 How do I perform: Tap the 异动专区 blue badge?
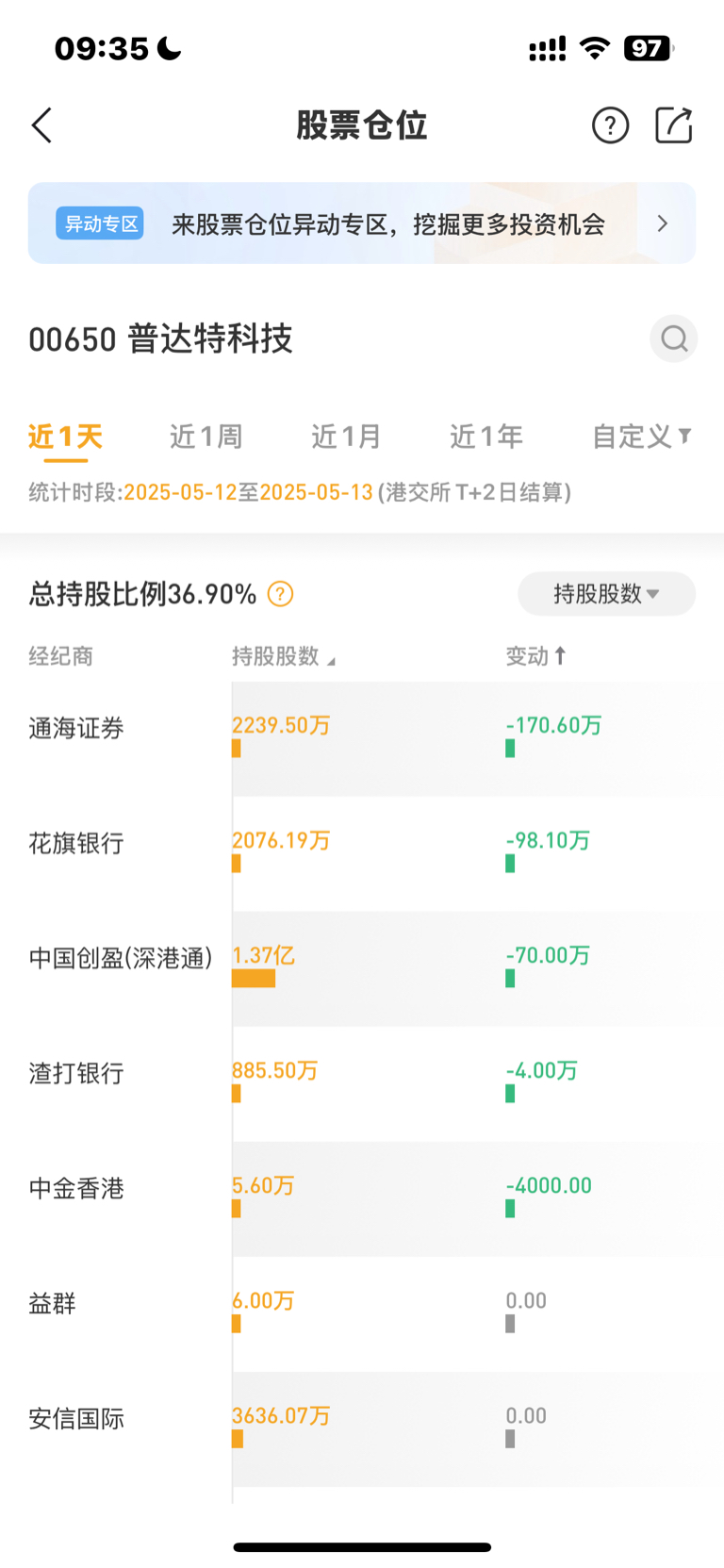click(100, 223)
